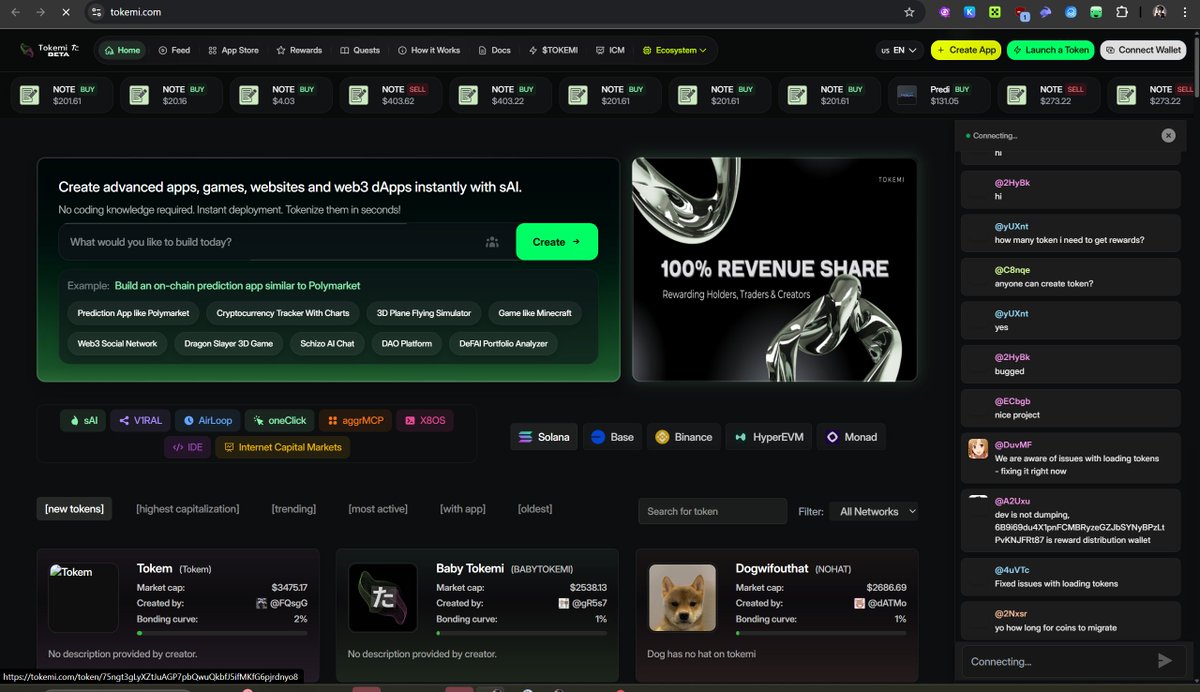The height and width of the screenshot is (692, 1200).
Task: Select the Binance network
Action: pos(684,437)
